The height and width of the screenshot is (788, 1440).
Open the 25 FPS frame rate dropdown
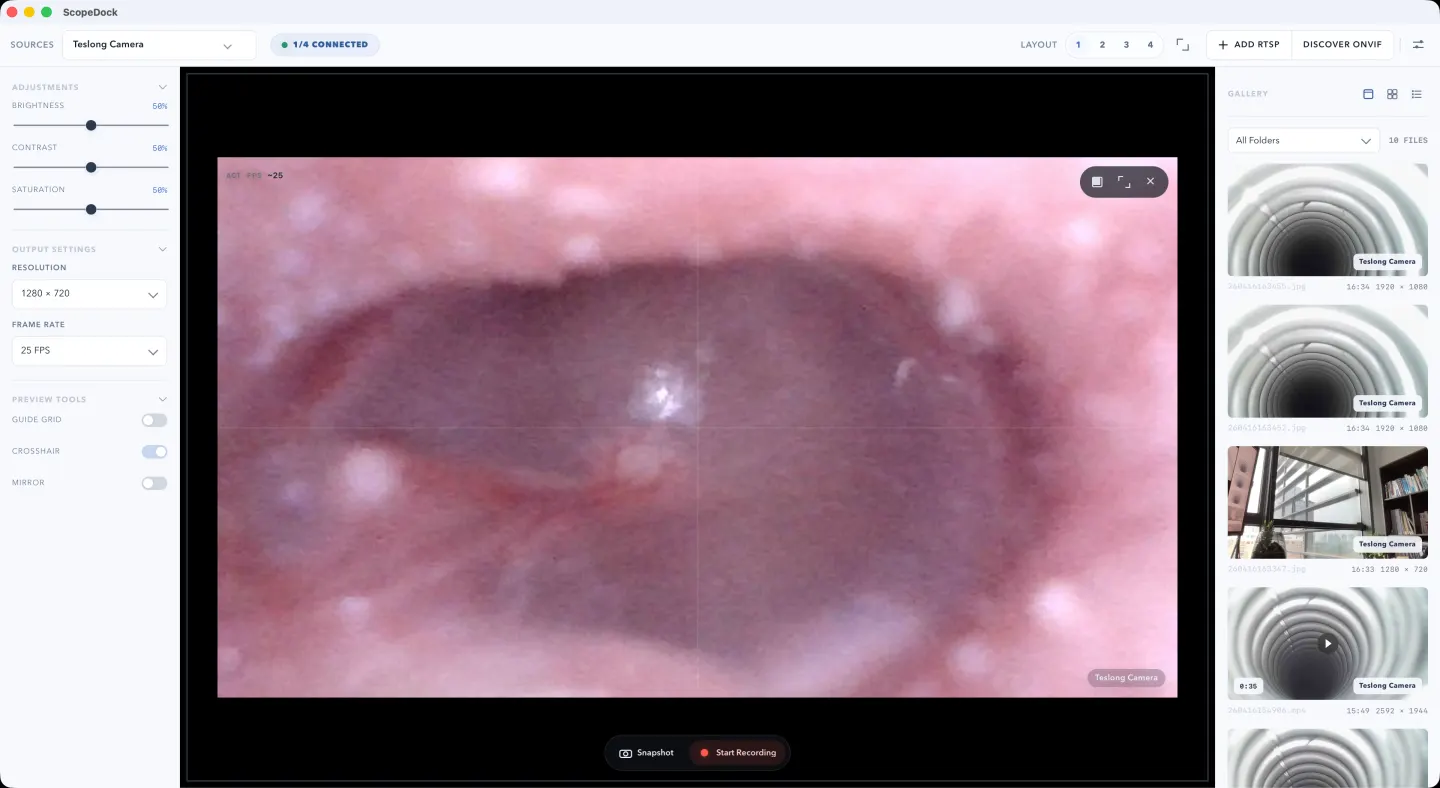pyautogui.click(x=89, y=351)
